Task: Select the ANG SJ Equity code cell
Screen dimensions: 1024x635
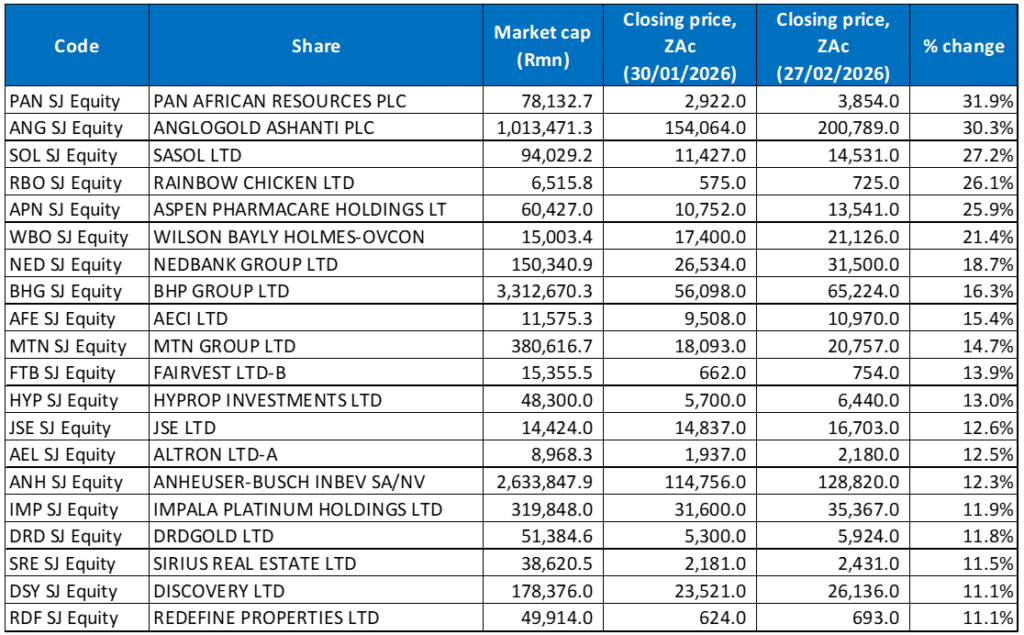Action: point(64,128)
